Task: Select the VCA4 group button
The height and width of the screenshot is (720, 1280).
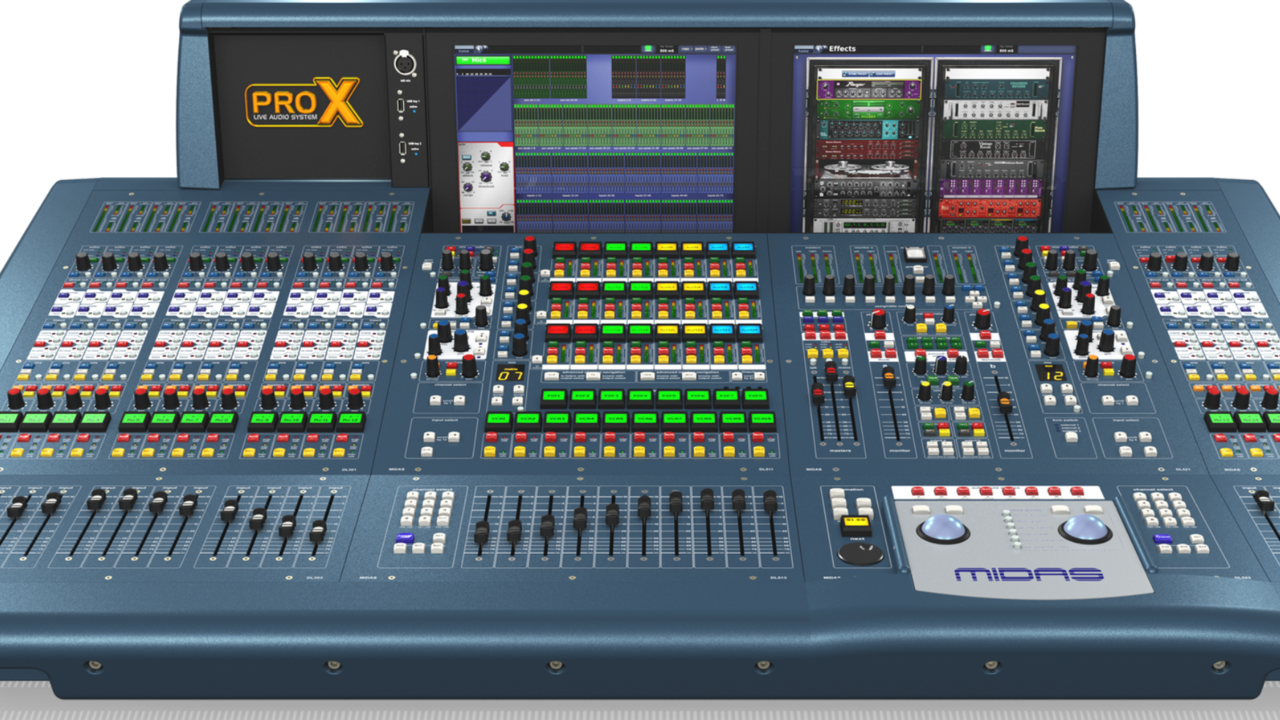Action: (586, 419)
